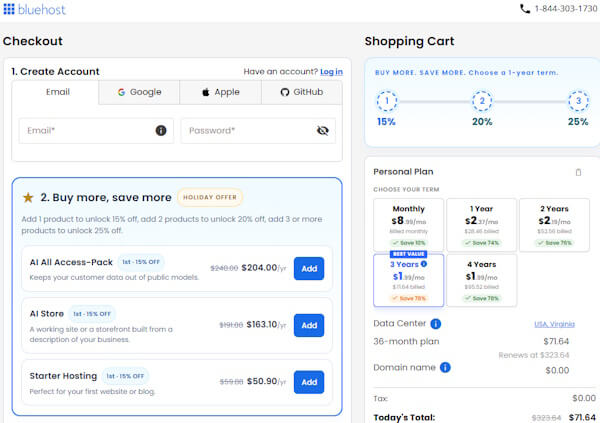The image size is (600, 423).
Task: Click the phone icon beside 1-844-303-1730
Action: [x=525, y=9]
